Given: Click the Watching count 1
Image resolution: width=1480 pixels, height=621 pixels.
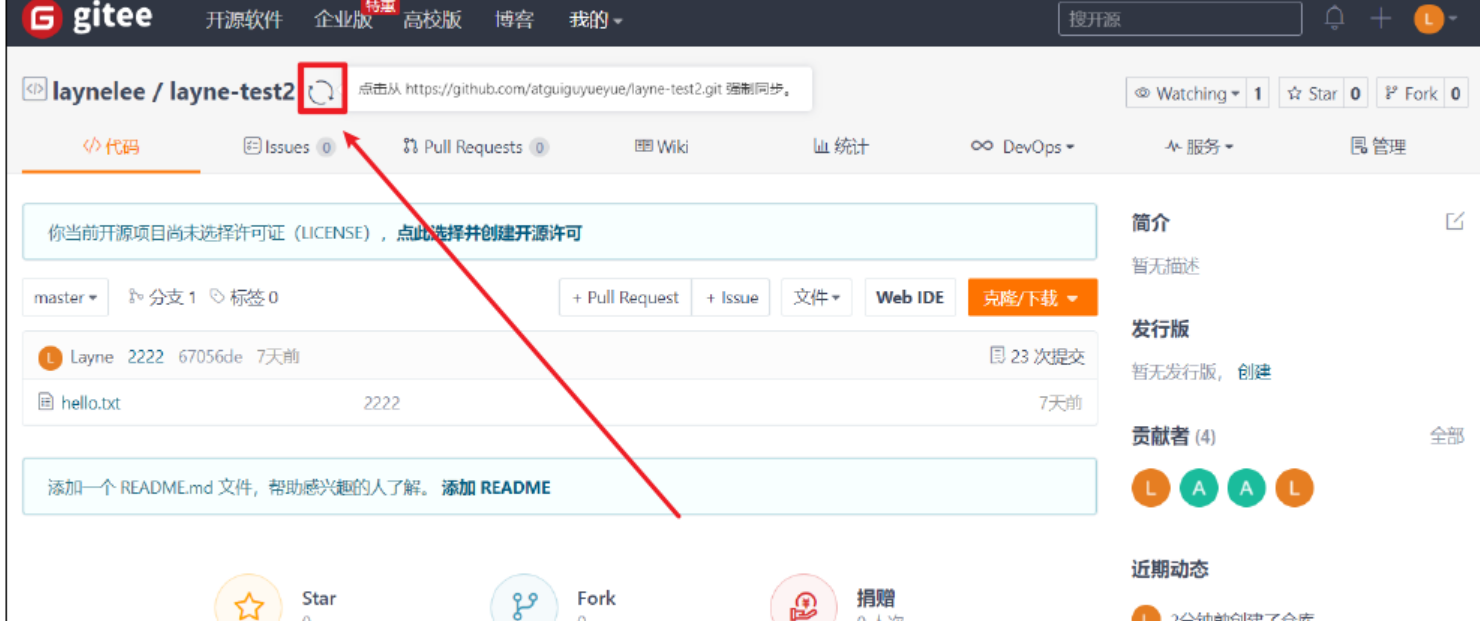Looking at the screenshot, I should click(1258, 94).
